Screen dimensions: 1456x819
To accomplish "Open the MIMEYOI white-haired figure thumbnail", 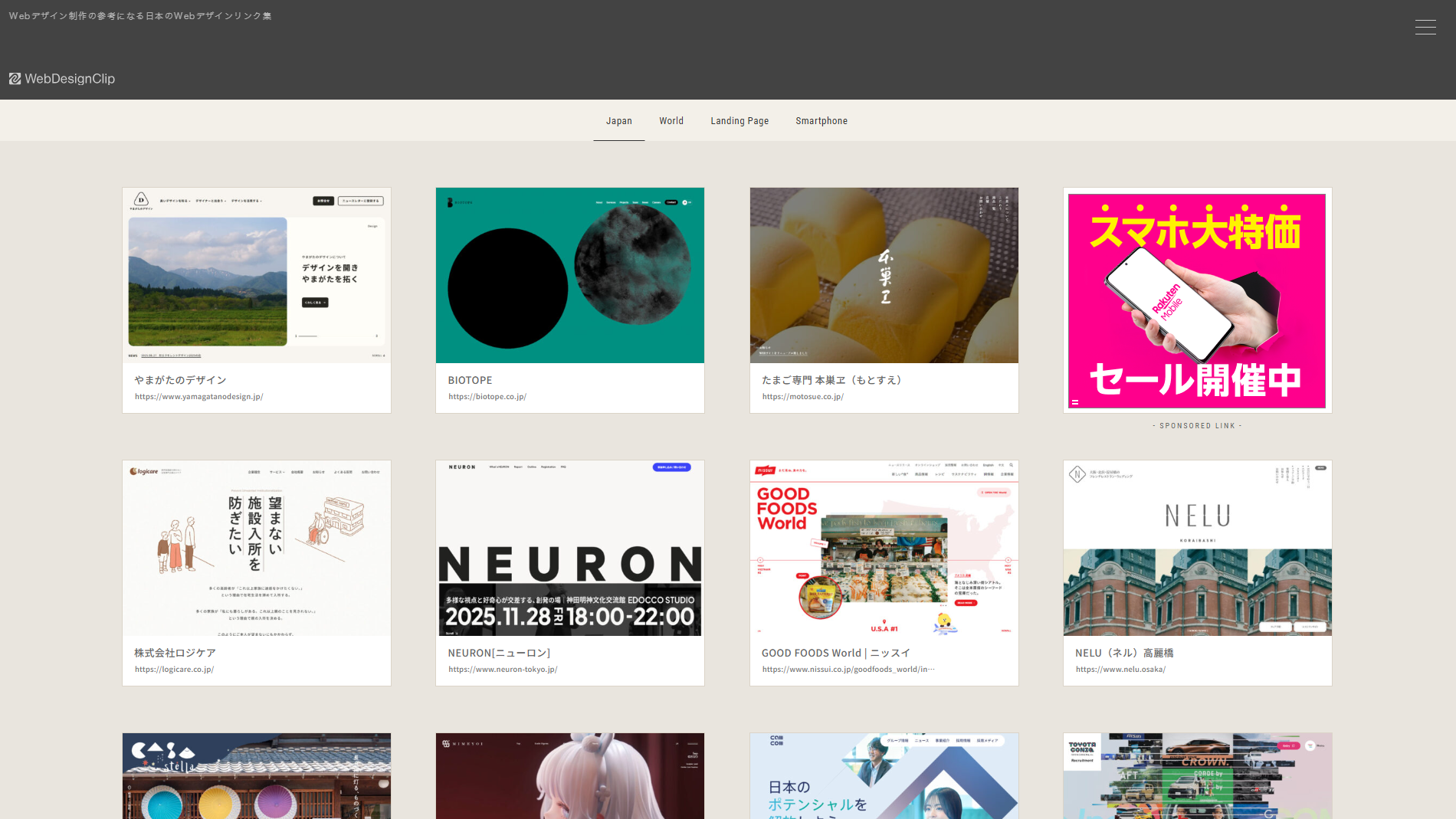I will [570, 776].
